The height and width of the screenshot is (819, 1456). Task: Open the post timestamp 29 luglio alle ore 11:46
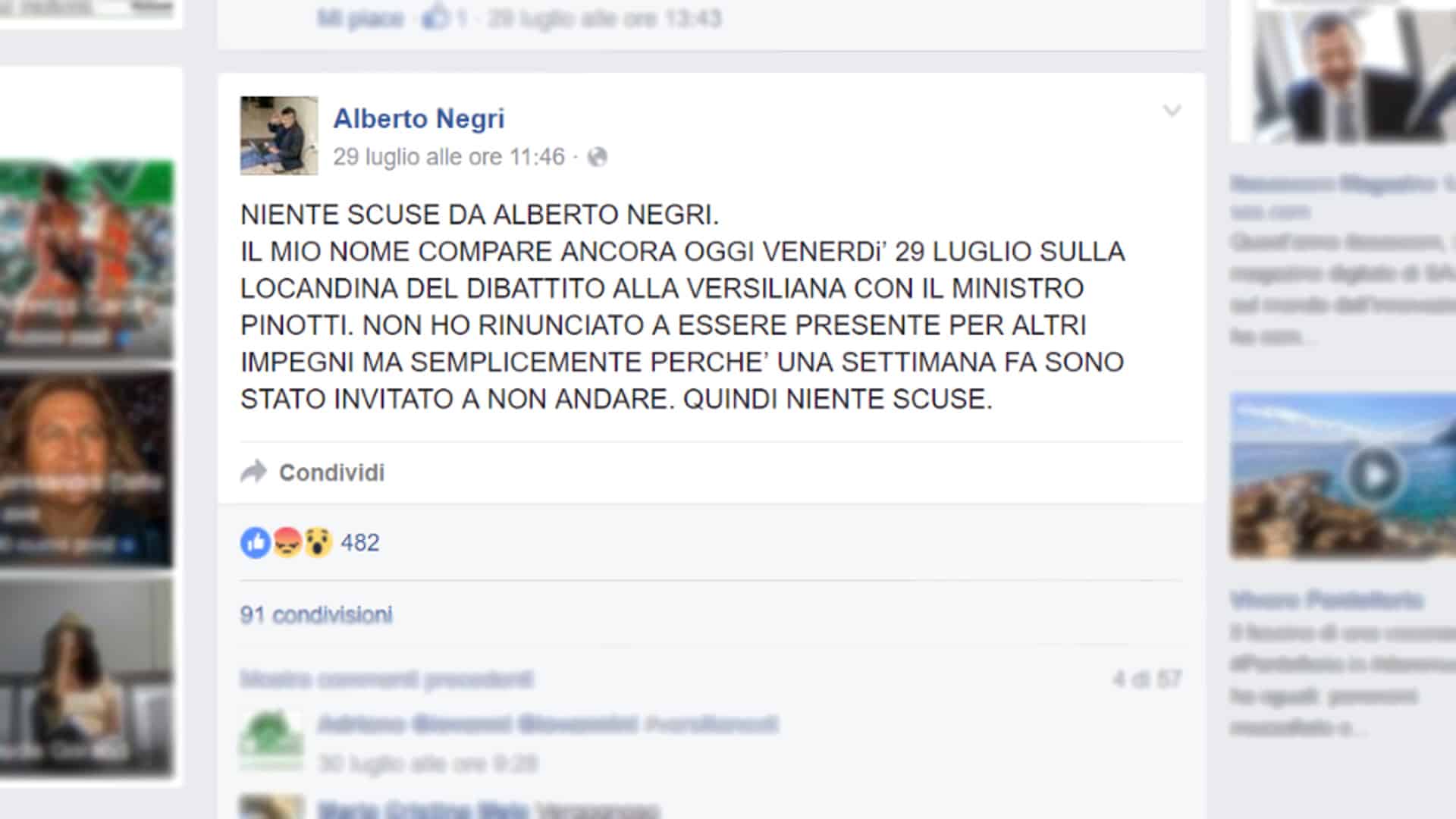point(449,157)
